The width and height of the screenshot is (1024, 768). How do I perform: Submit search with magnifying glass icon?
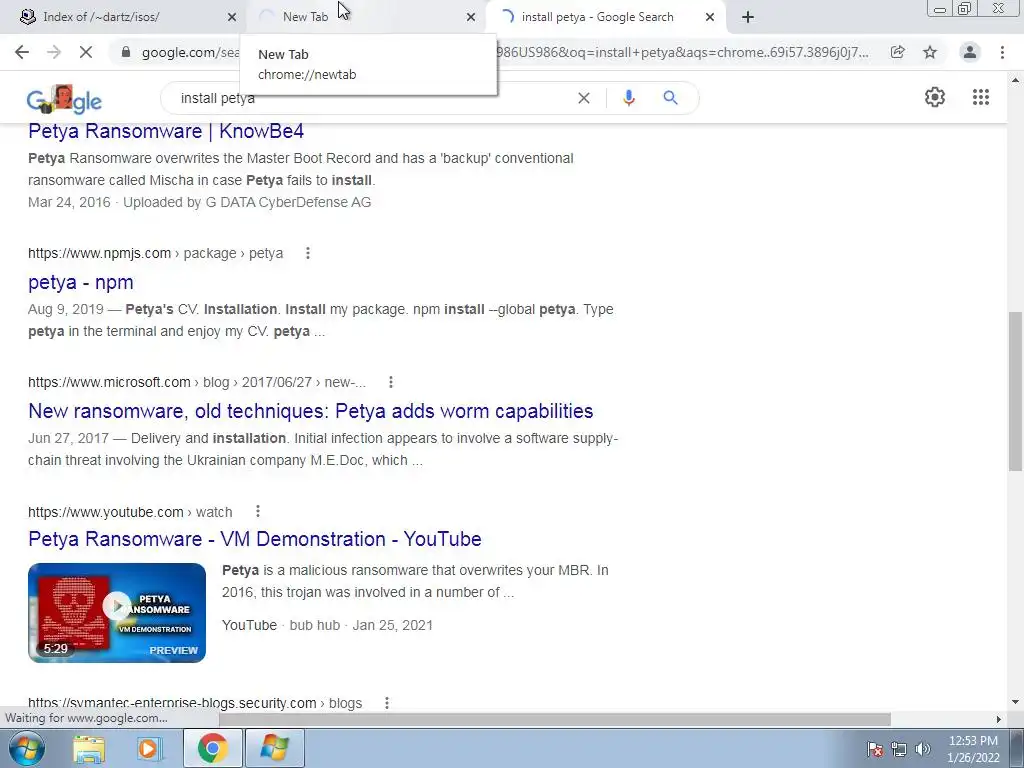(670, 98)
